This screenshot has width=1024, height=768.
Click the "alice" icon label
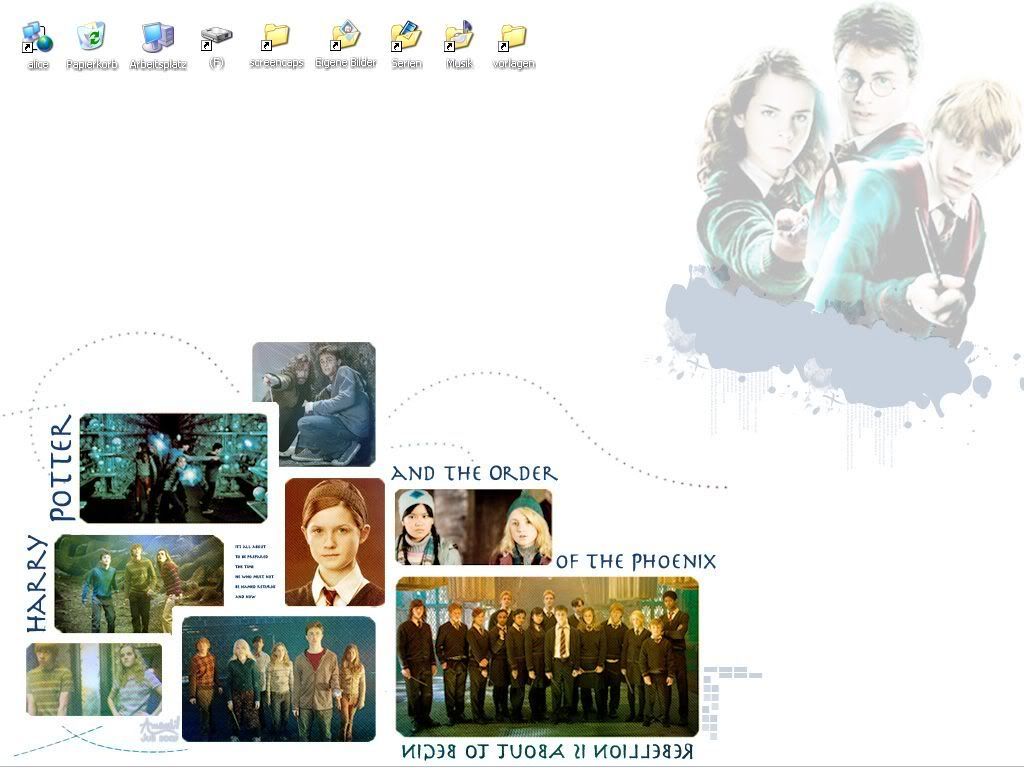point(38,64)
